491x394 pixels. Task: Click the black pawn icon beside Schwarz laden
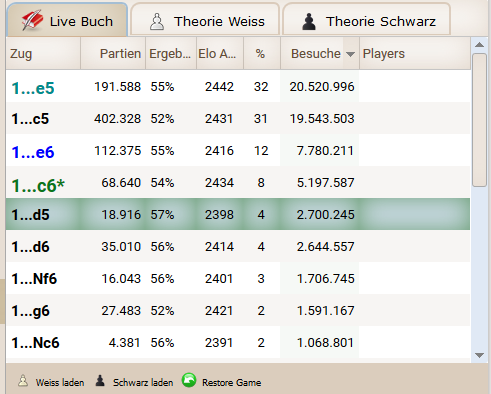point(100,381)
